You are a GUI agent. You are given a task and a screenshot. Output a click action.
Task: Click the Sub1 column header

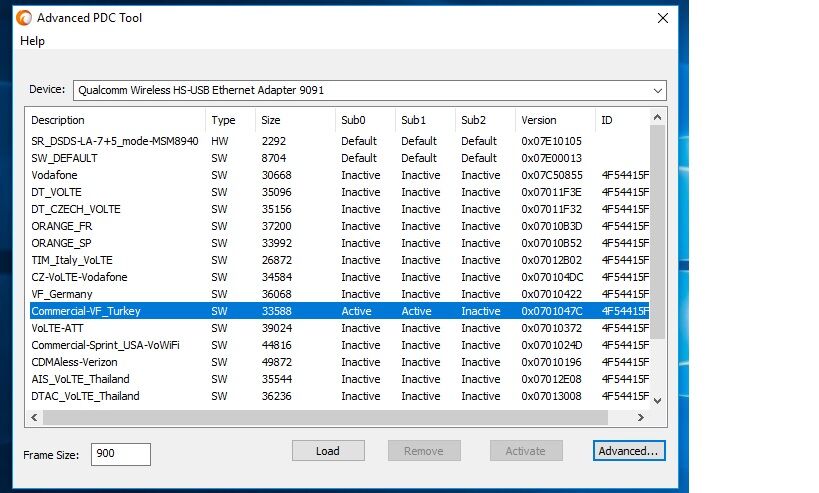(425, 120)
